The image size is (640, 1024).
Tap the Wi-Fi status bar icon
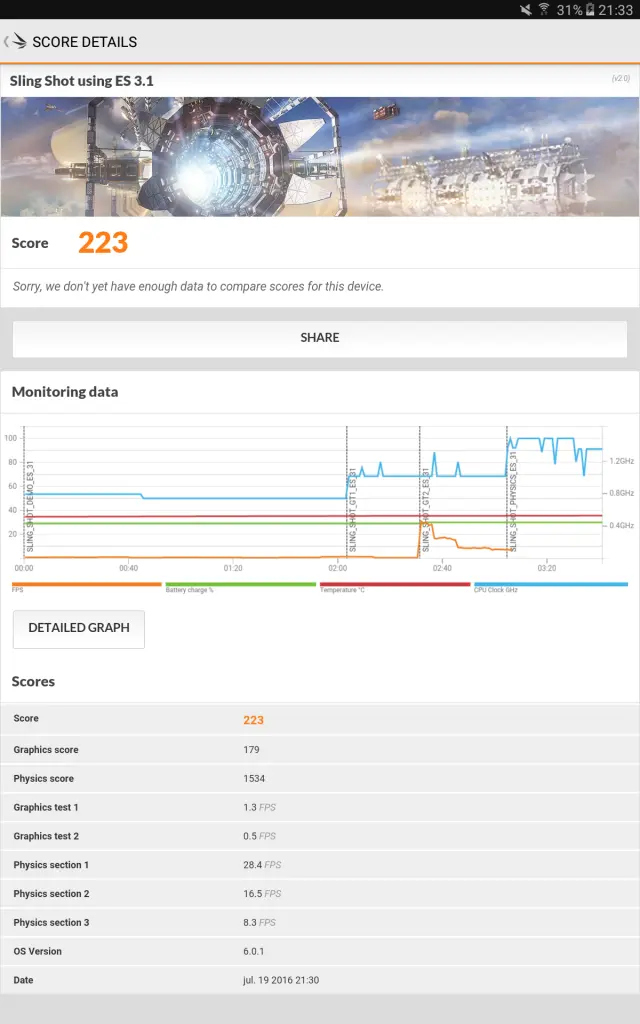[544, 10]
